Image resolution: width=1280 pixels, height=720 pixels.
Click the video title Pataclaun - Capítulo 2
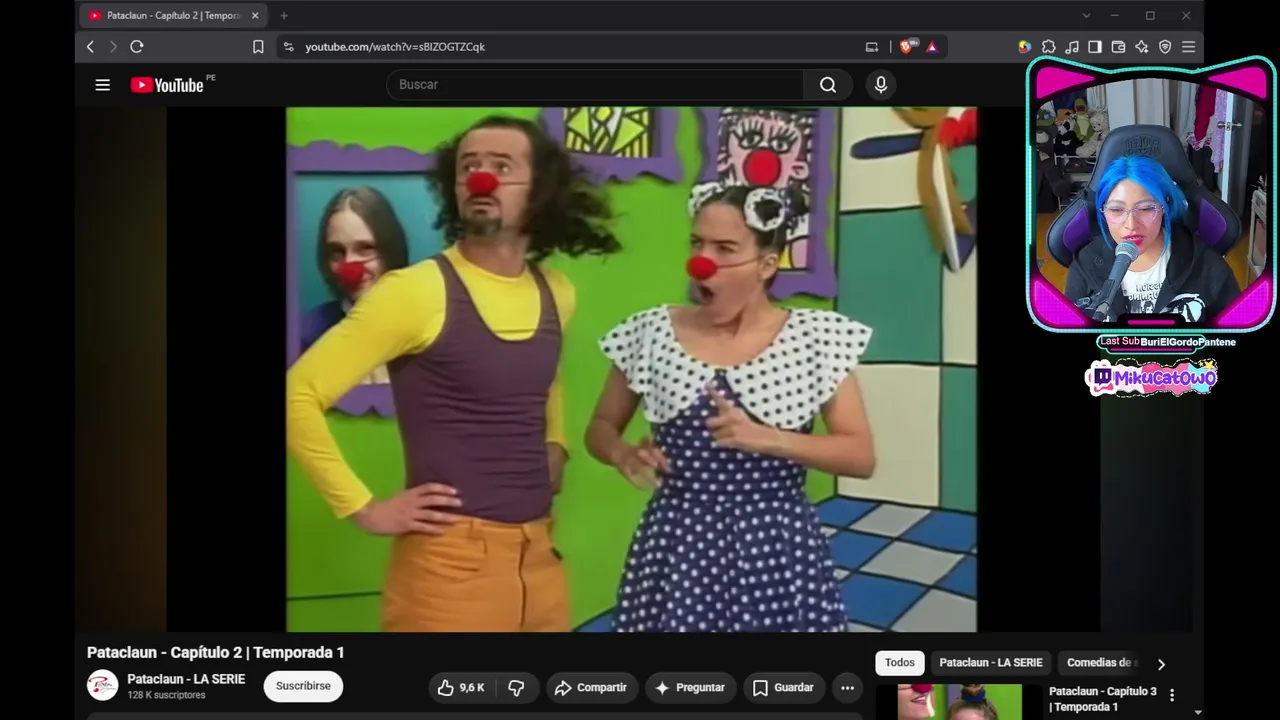coord(216,653)
